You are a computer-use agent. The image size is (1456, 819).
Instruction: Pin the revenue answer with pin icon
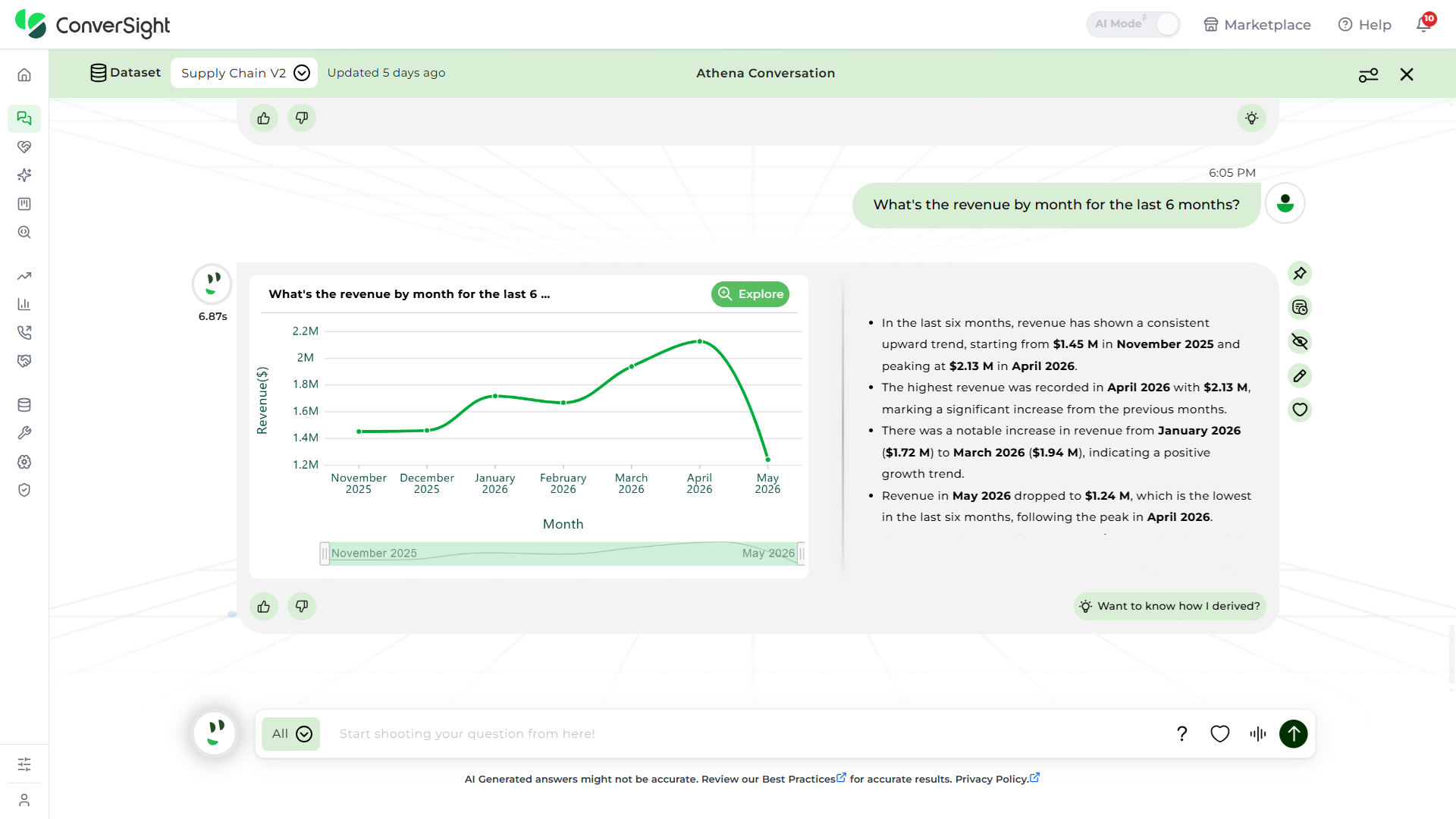tap(1300, 273)
